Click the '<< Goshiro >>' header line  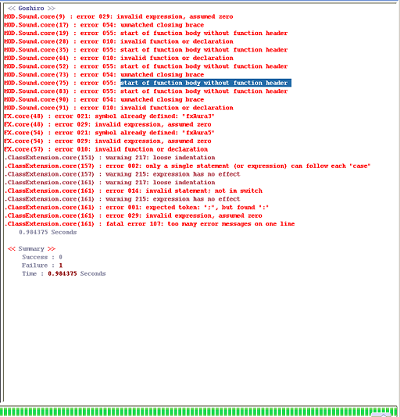pos(32,8)
